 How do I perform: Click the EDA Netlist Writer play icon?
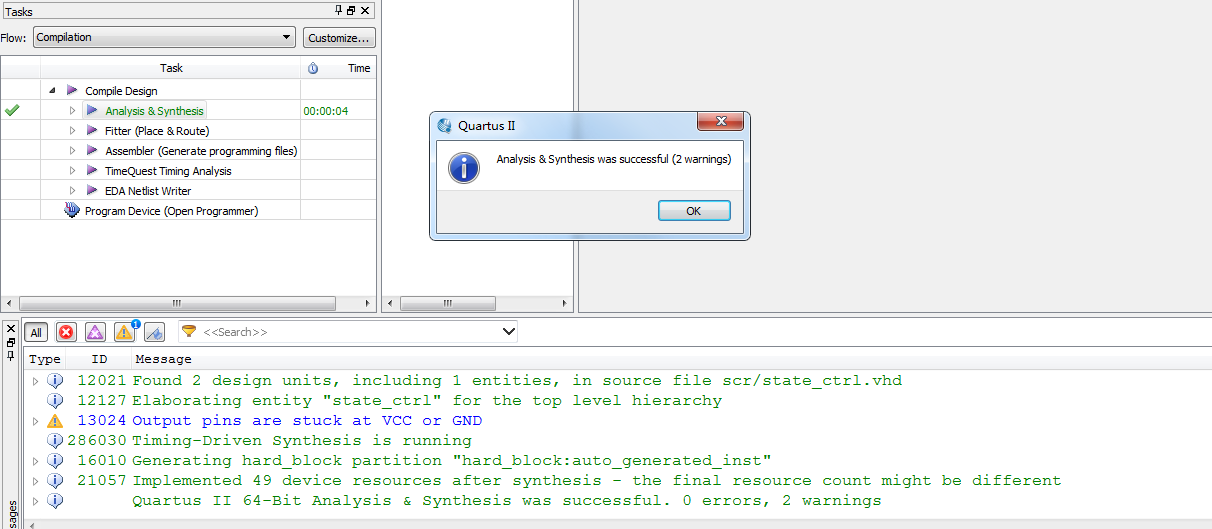point(92,191)
